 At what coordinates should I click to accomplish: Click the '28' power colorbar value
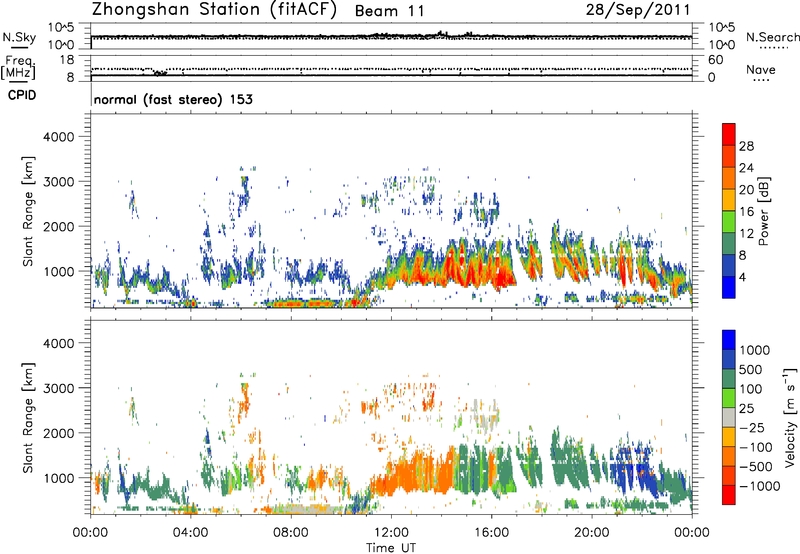746,146
